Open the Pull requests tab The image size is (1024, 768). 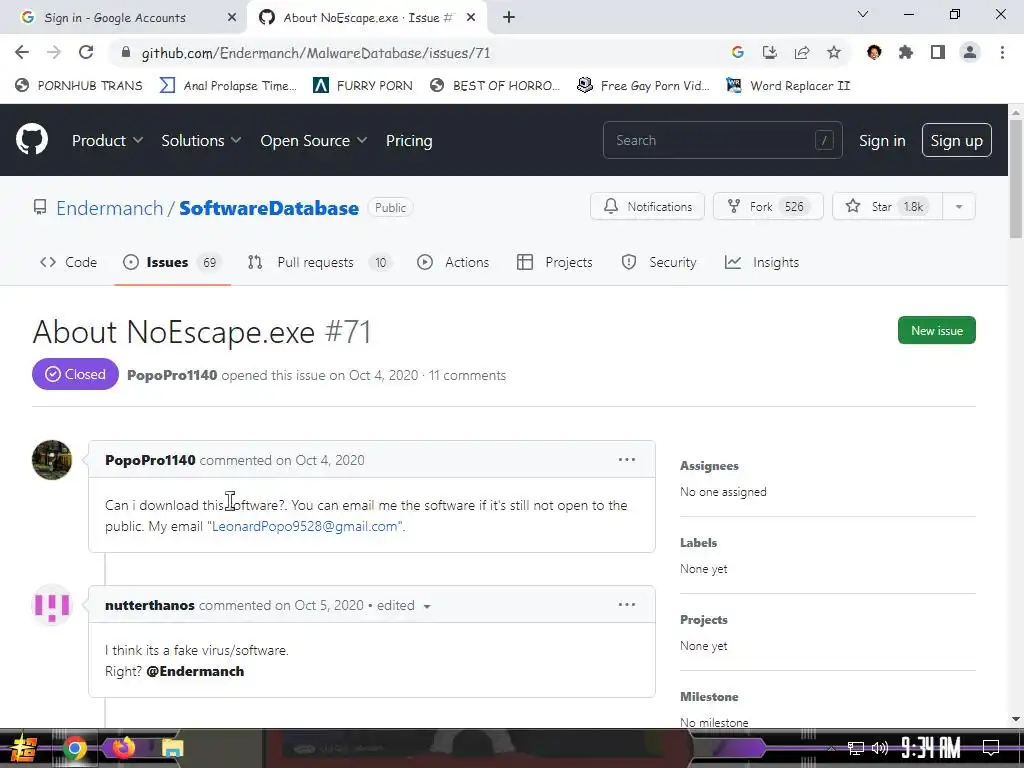point(319,262)
